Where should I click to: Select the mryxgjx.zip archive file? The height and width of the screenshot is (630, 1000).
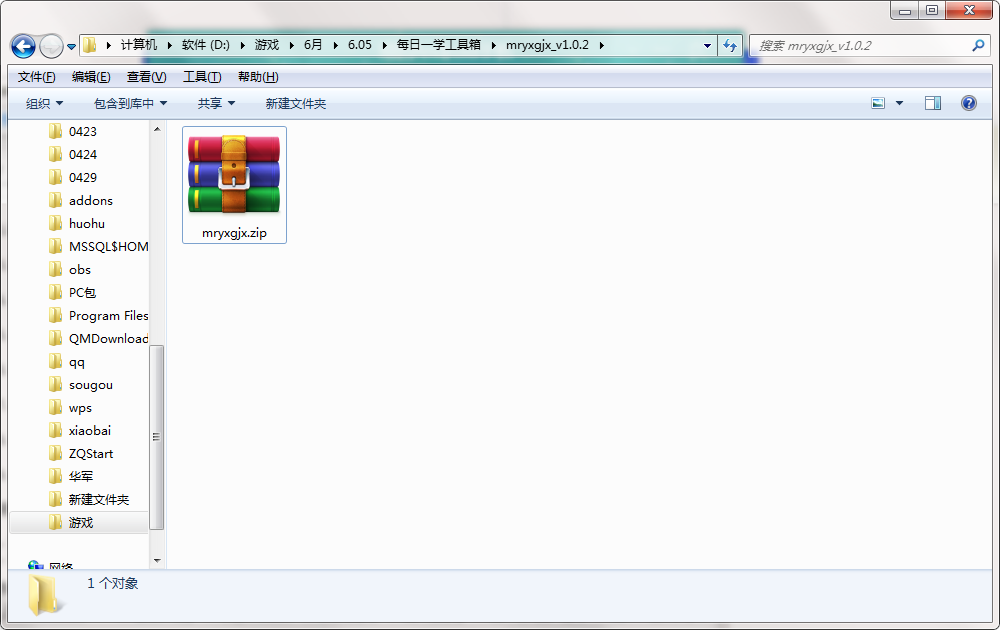[x=234, y=185]
